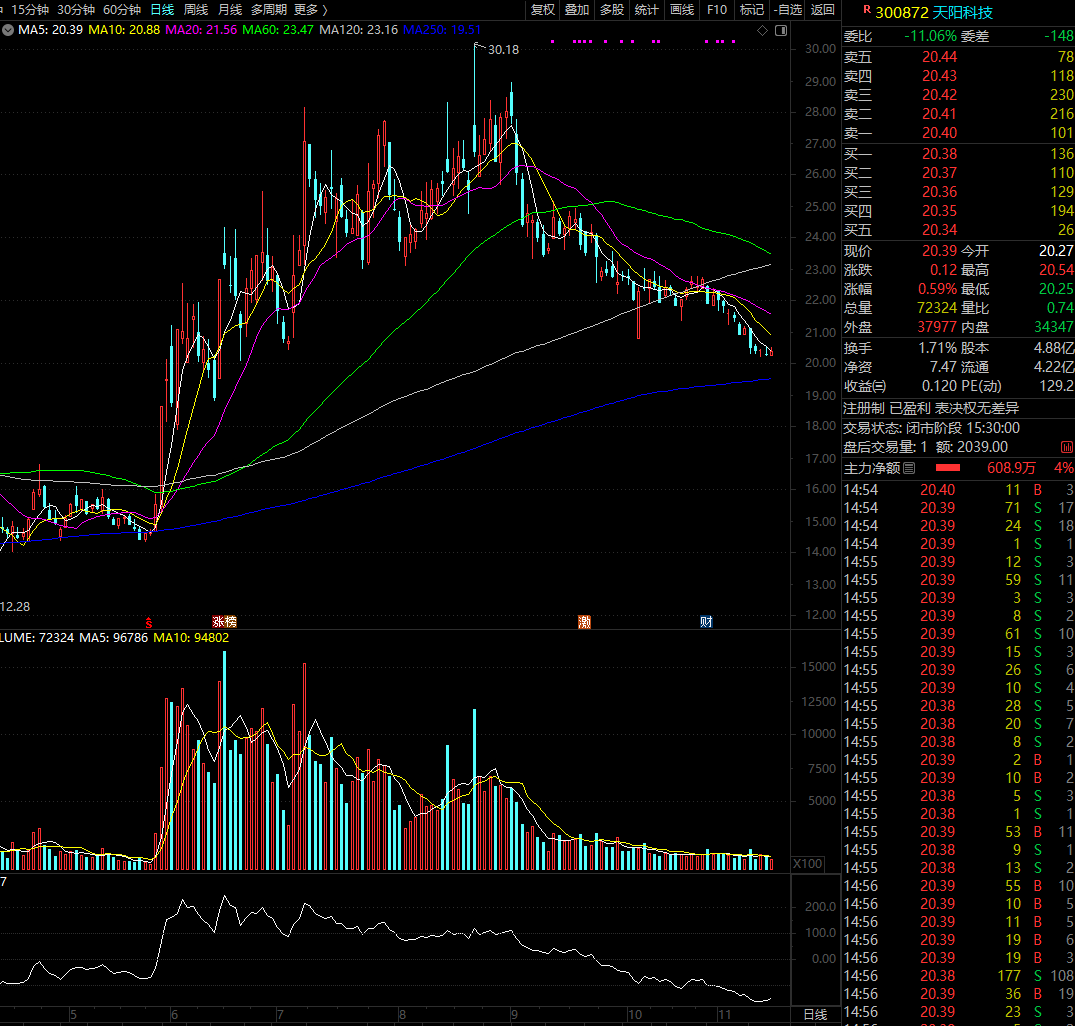Click the 换手 value 1.71%
Screen dimensions: 1075x1026
937,348
